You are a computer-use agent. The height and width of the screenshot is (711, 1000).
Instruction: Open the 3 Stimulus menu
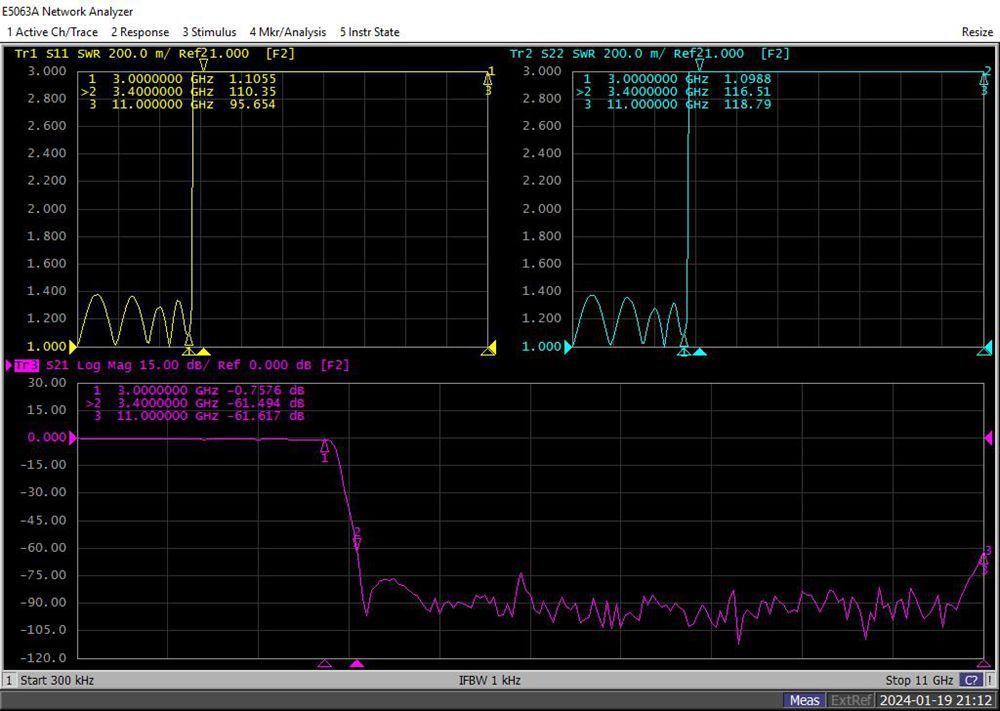[209, 32]
